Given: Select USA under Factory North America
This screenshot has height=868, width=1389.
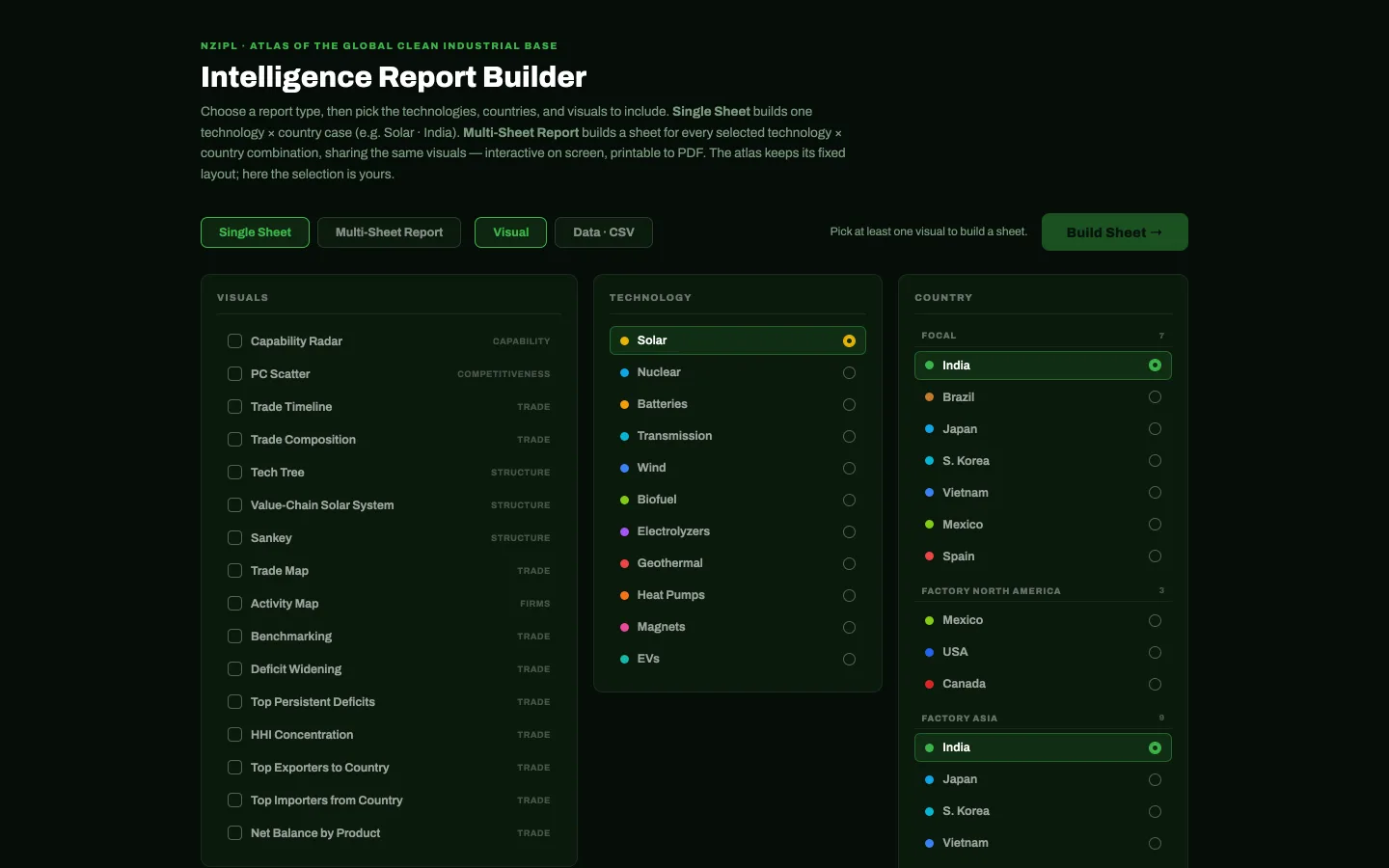Looking at the screenshot, I should (1043, 652).
